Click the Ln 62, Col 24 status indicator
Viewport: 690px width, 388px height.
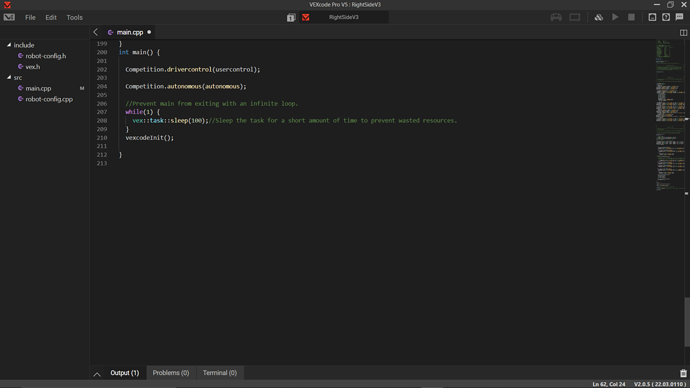tap(609, 384)
